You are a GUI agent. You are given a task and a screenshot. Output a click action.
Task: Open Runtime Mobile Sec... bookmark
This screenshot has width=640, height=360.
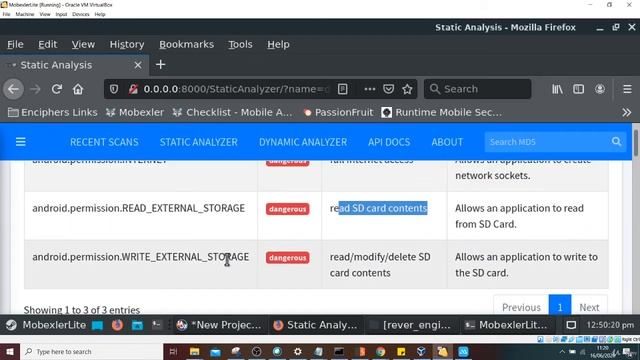(x=442, y=112)
